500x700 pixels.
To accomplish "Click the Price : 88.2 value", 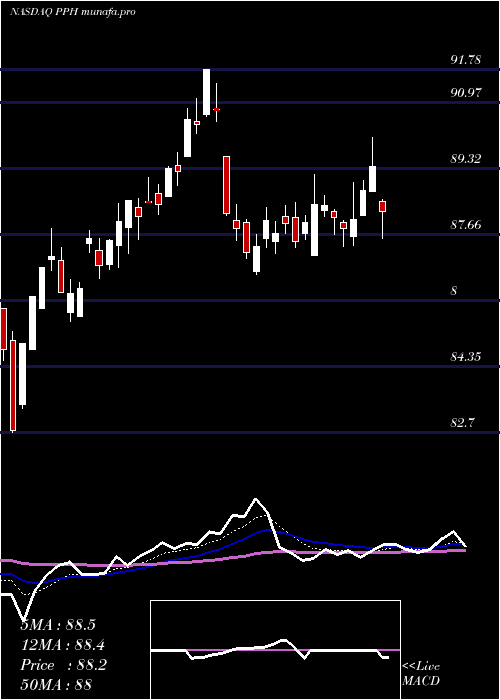I will point(63,665).
